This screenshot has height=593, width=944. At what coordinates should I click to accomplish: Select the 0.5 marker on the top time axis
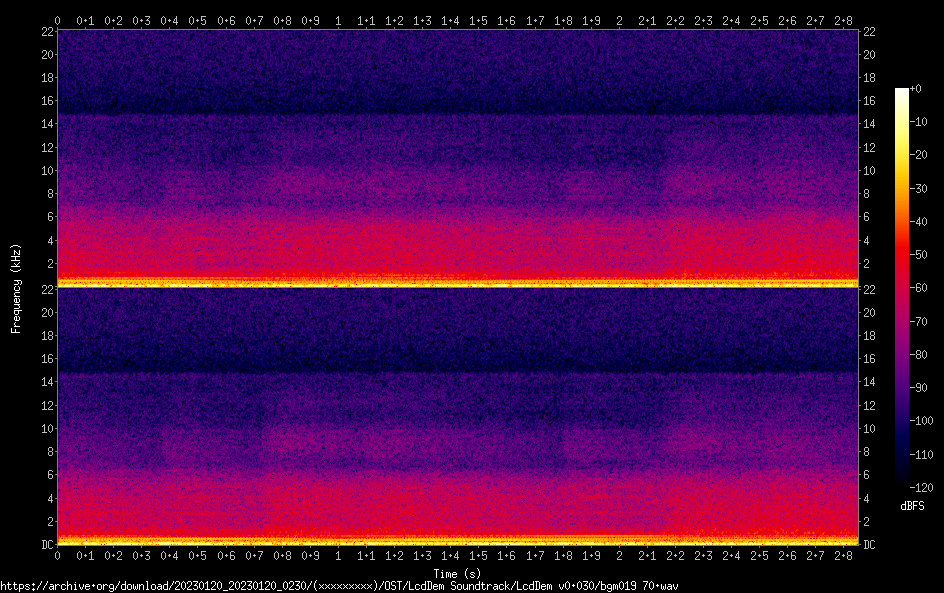point(198,20)
